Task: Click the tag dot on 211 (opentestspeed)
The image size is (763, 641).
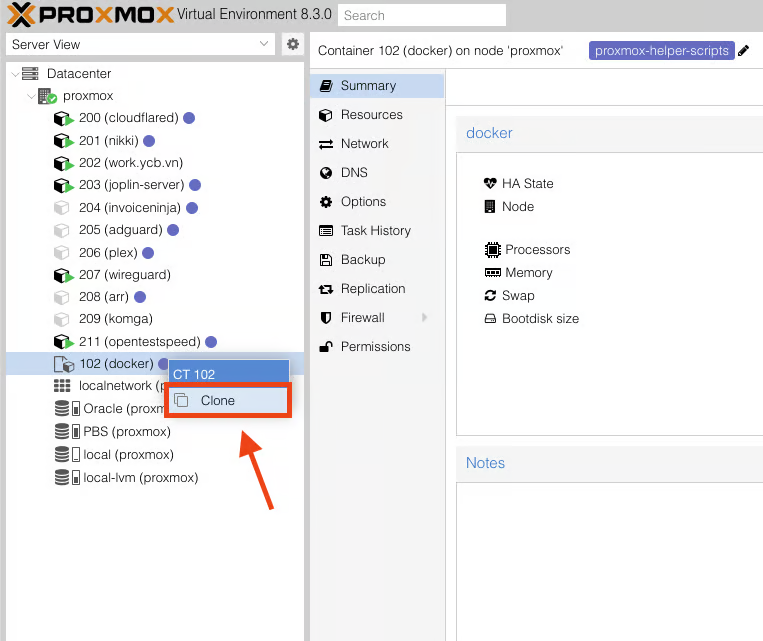Action: click(211, 342)
